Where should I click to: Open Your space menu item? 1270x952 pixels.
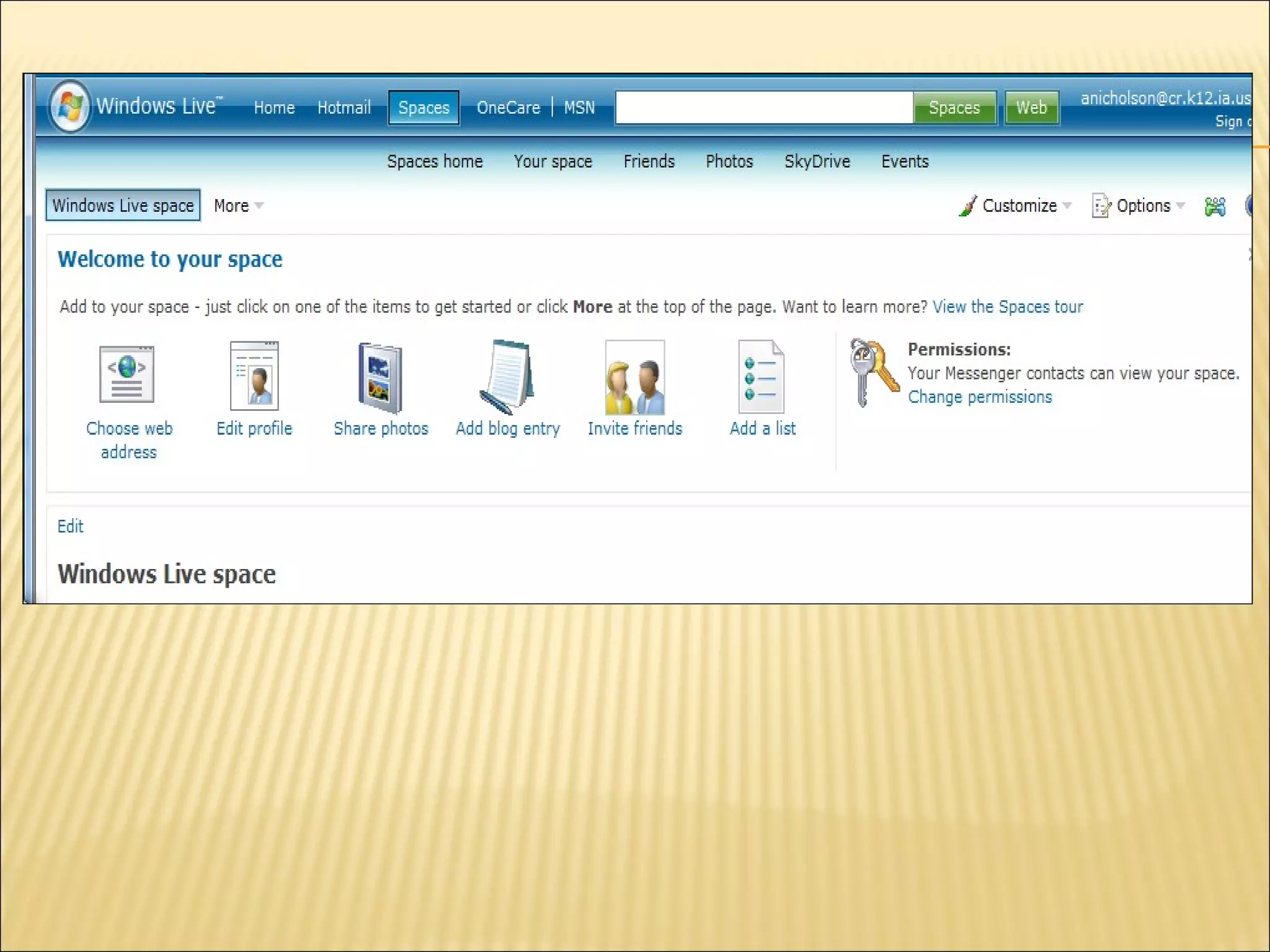[x=553, y=162]
